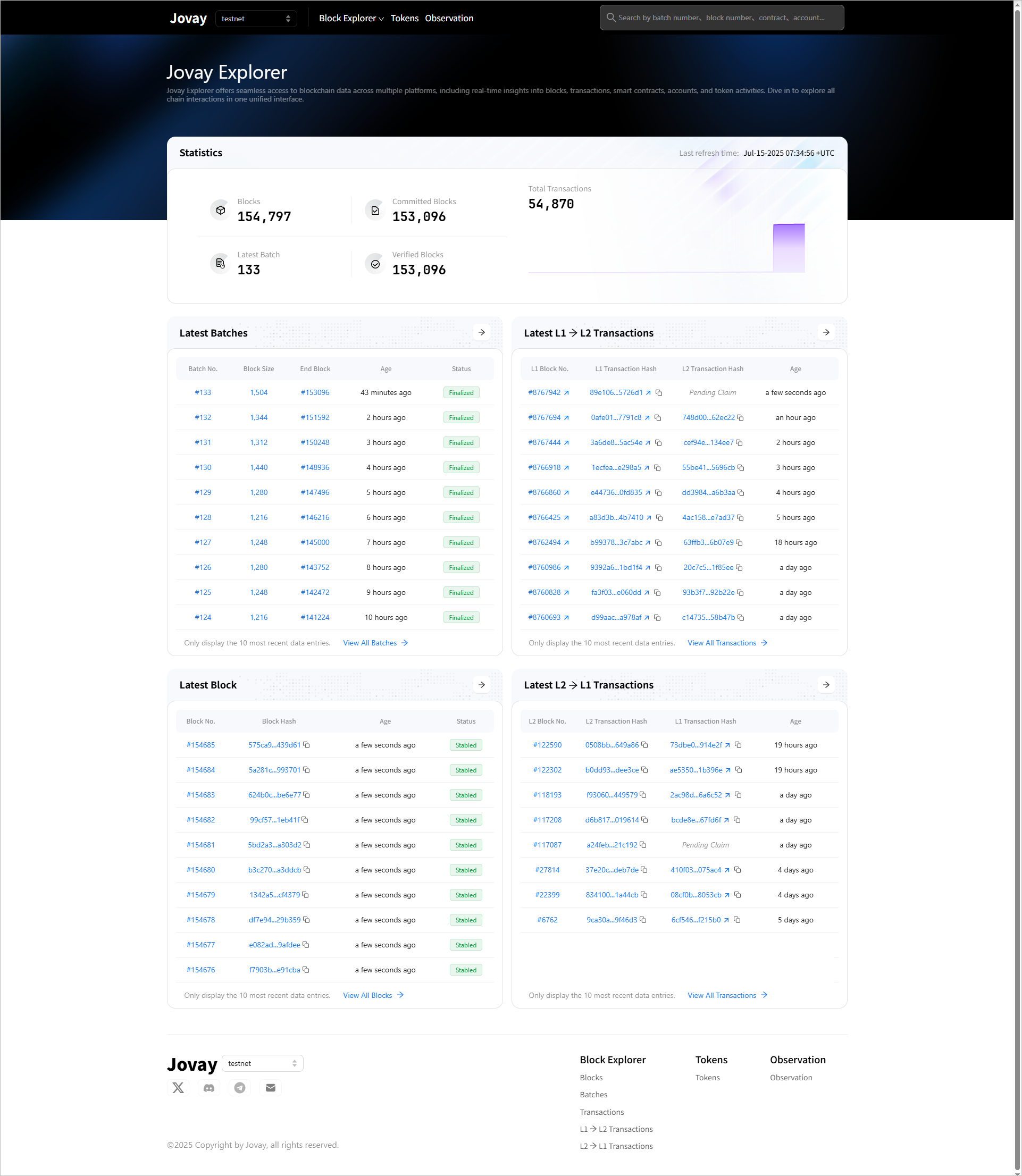Copy L2 hash a24feb...21c192

click(643, 845)
